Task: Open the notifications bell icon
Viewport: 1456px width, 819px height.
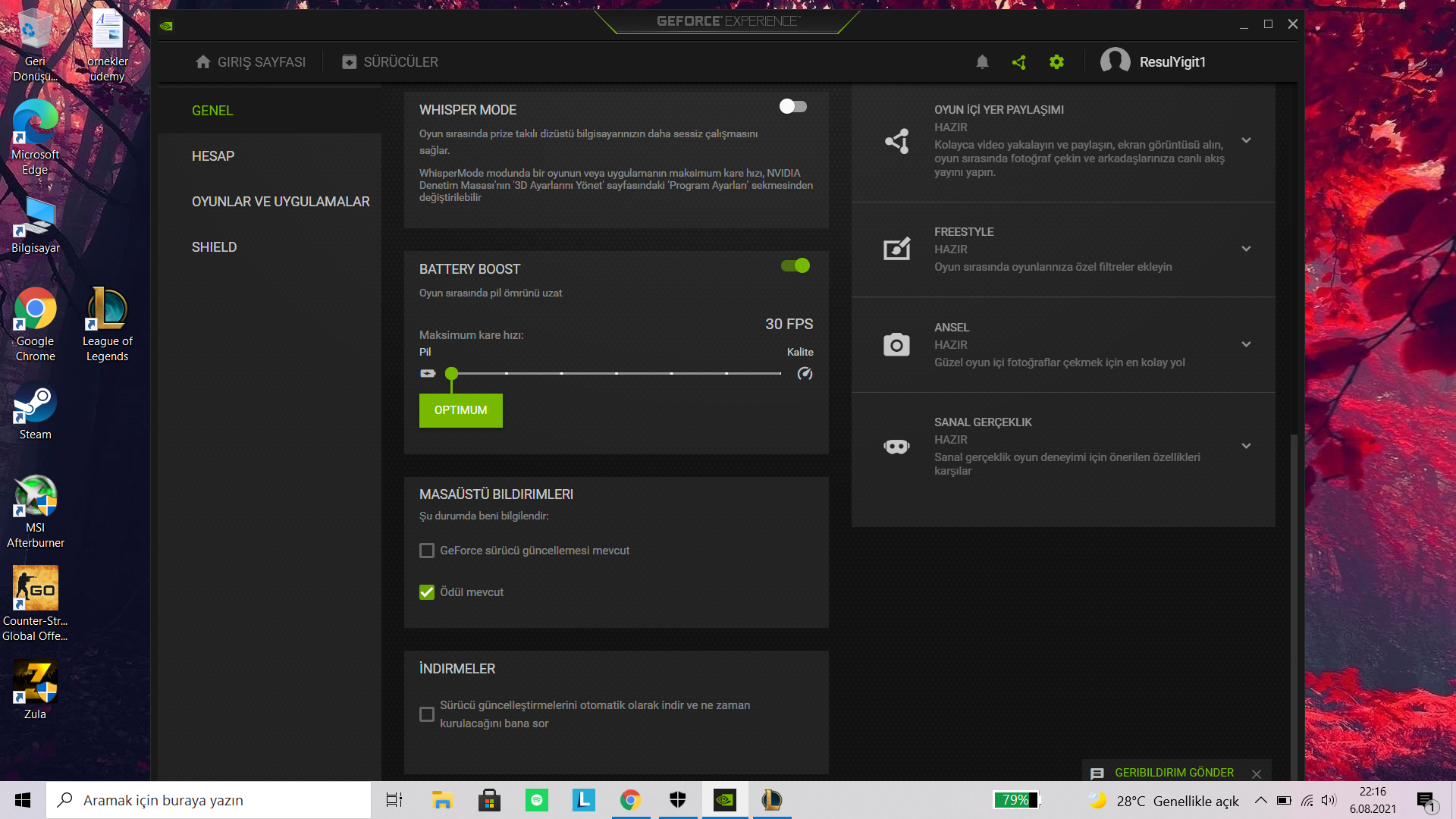Action: [x=982, y=62]
